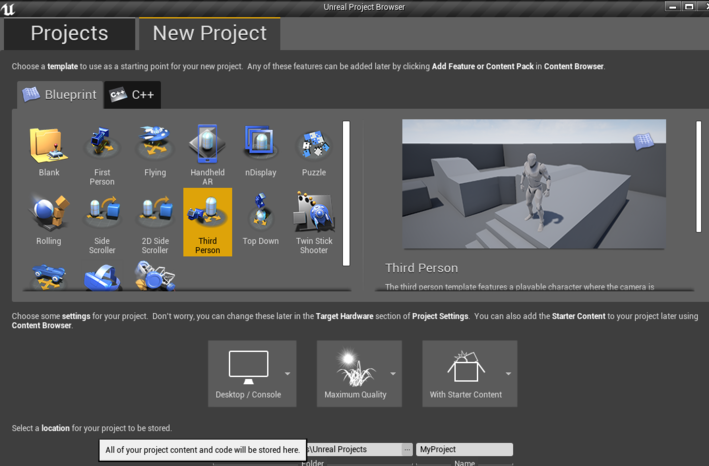Image resolution: width=709 pixels, height=466 pixels.
Task: Minimize the Unreal Project Browser window
Action: (x=673, y=6)
